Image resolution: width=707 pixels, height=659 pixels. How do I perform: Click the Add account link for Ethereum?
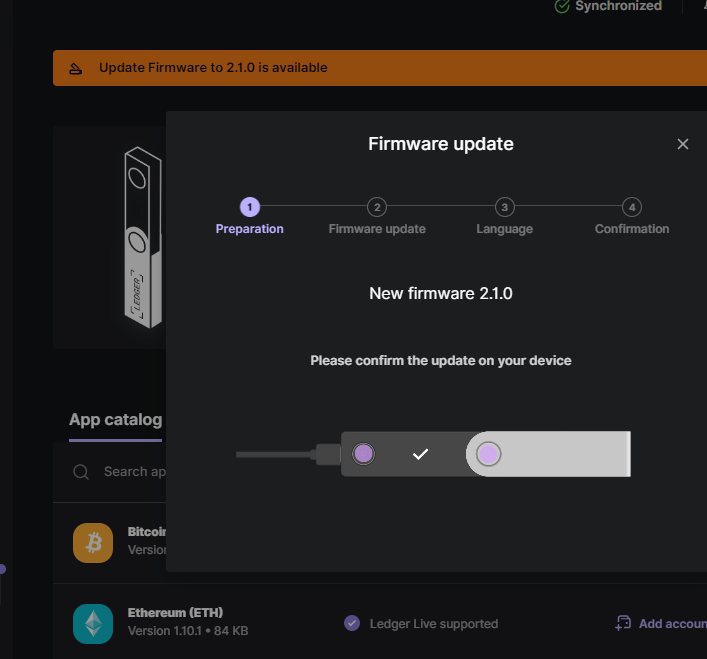(672, 623)
